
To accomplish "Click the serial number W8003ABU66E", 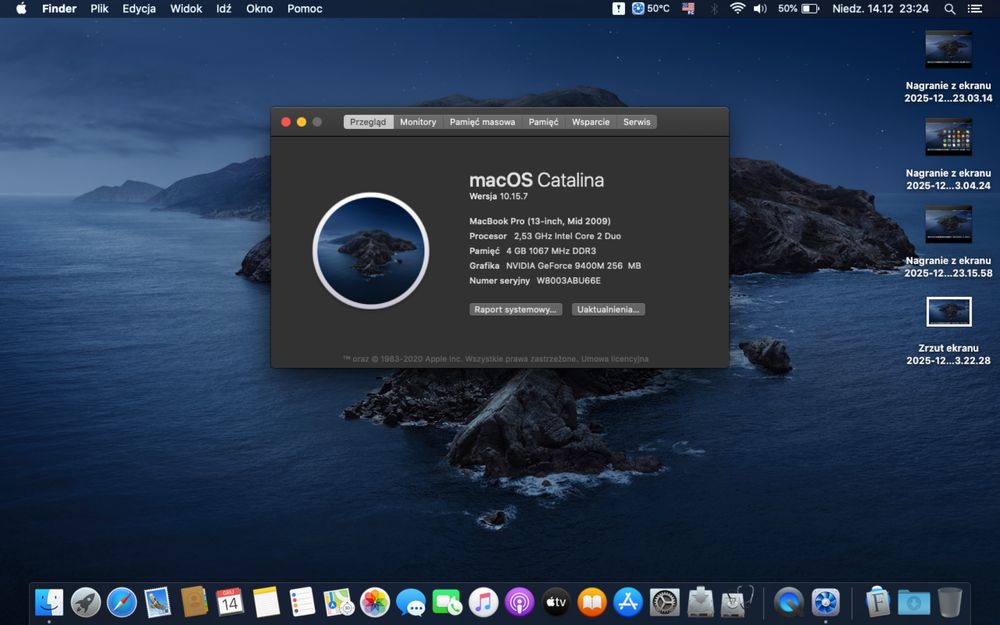I will coord(568,281).
